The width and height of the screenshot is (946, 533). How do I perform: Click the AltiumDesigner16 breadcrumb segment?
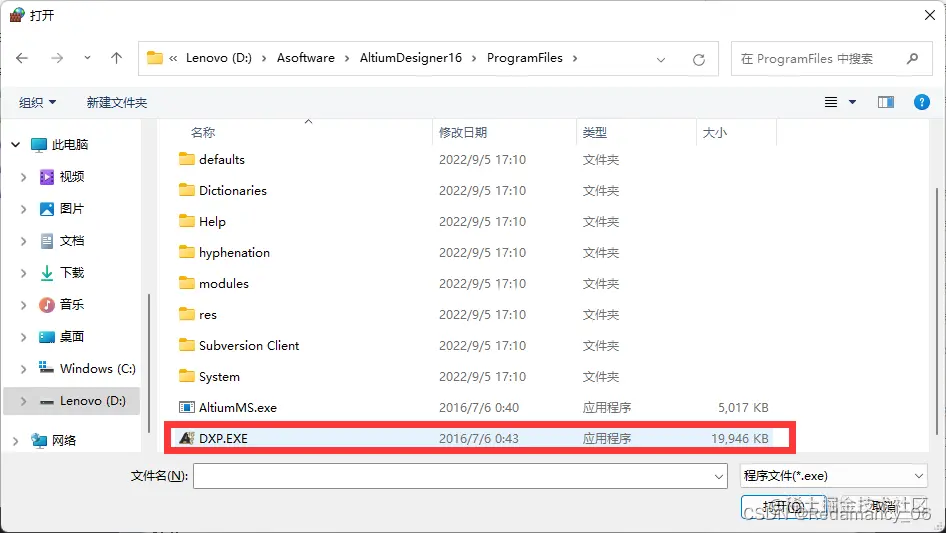tap(411, 58)
